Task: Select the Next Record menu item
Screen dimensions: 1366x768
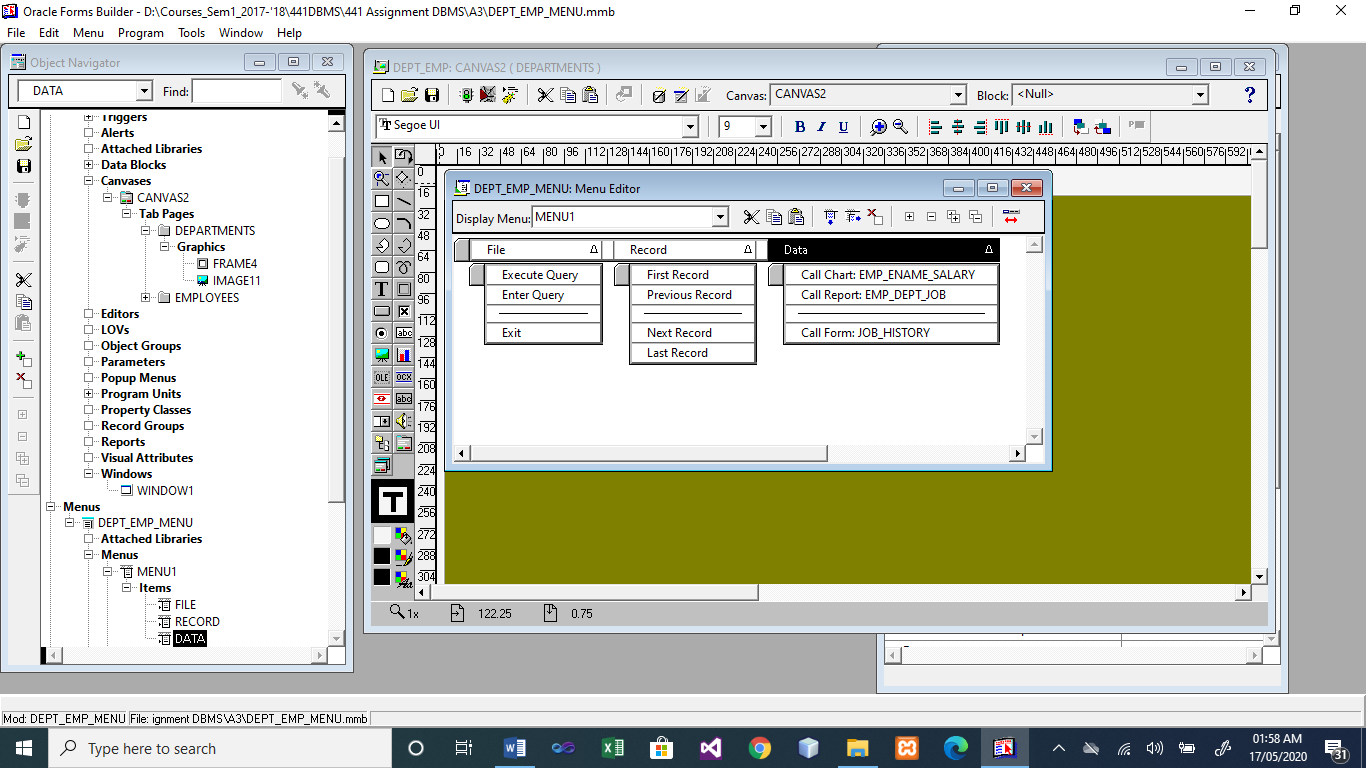Action: (x=692, y=333)
